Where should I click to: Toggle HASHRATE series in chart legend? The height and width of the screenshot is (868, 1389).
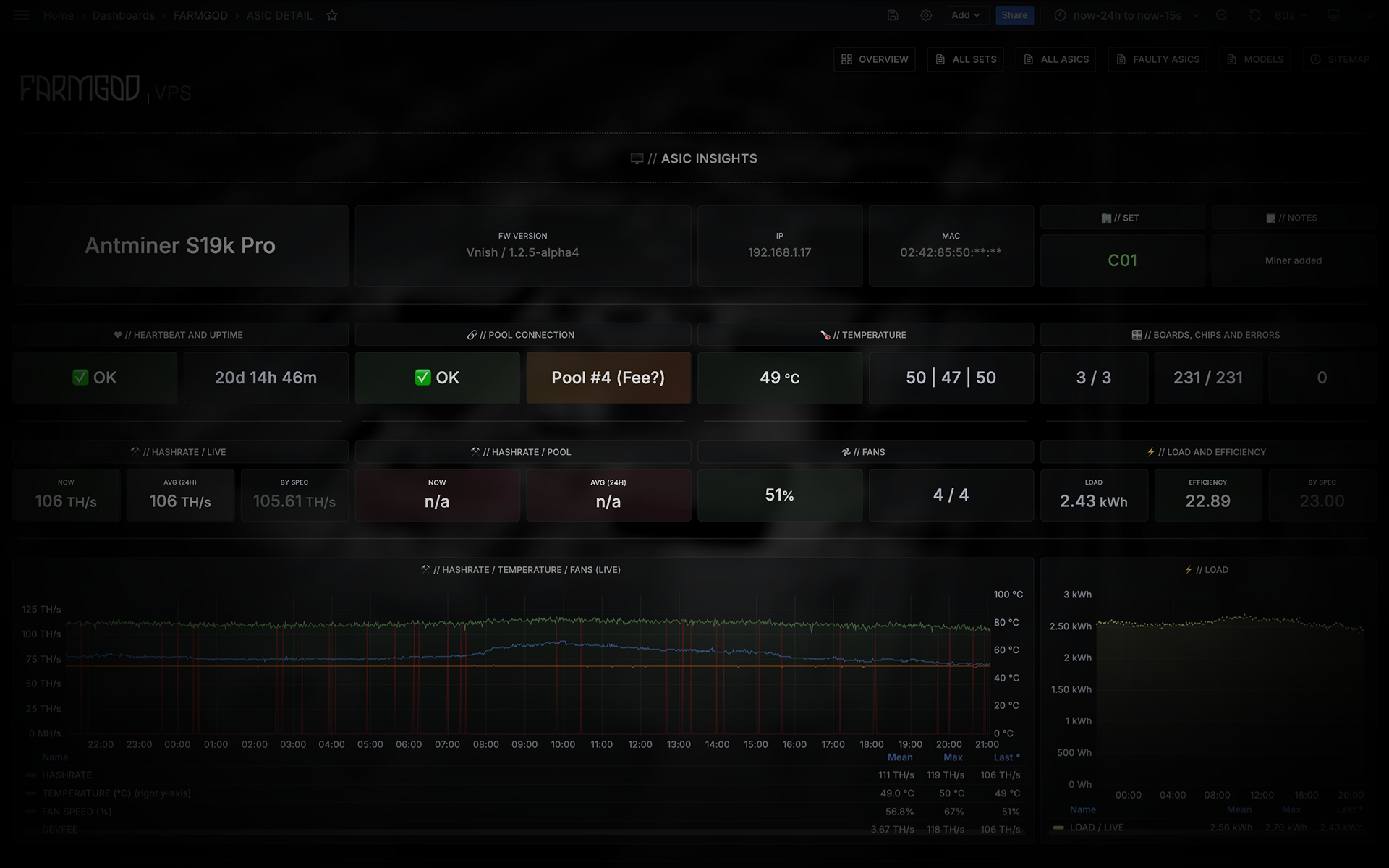[67, 775]
